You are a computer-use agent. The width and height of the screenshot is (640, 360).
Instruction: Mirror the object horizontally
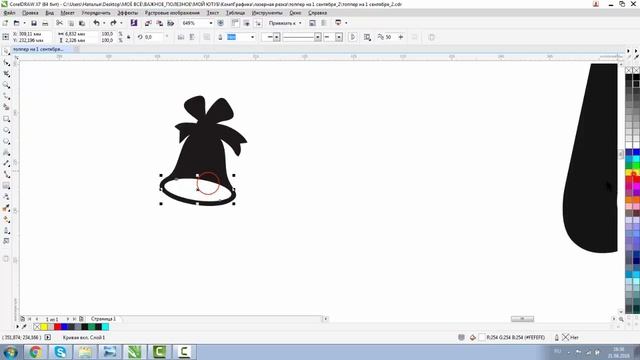[181, 37]
